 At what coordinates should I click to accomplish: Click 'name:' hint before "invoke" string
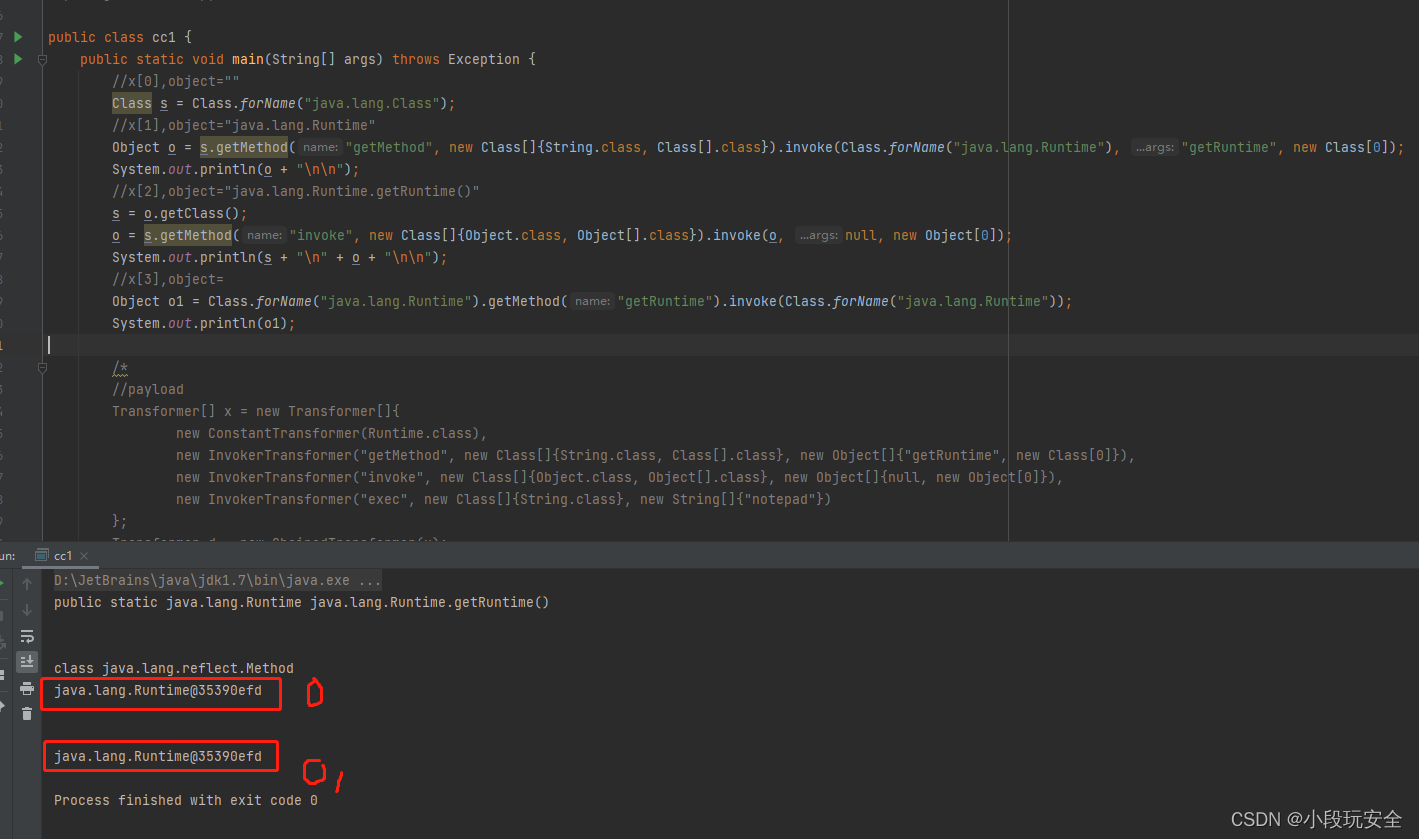[x=265, y=236]
